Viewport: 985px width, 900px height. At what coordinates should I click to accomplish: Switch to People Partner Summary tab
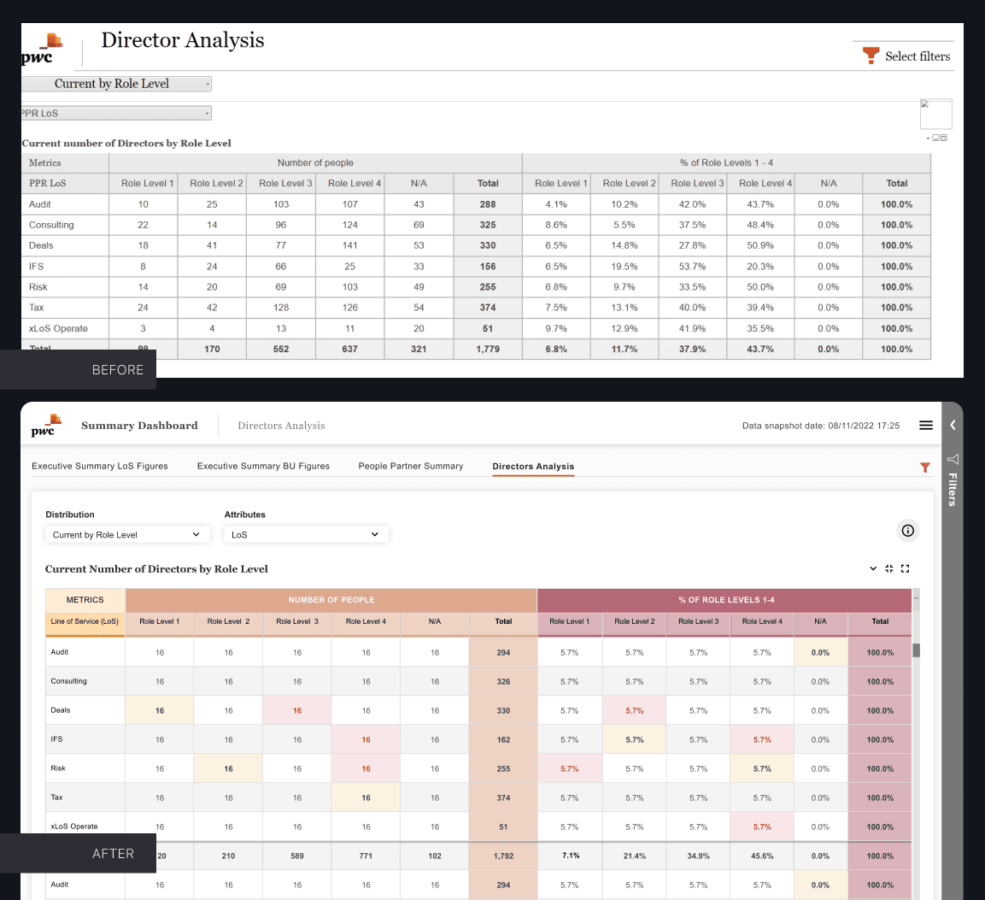pyautogui.click(x=411, y=466)
